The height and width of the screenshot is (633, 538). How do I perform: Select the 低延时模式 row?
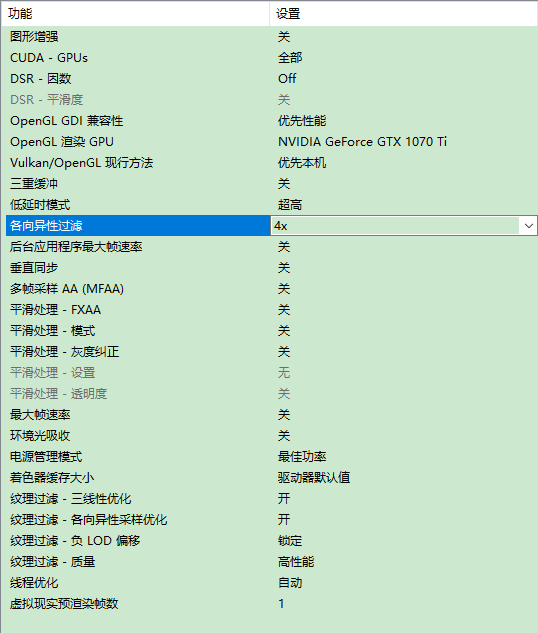[270, 205]
